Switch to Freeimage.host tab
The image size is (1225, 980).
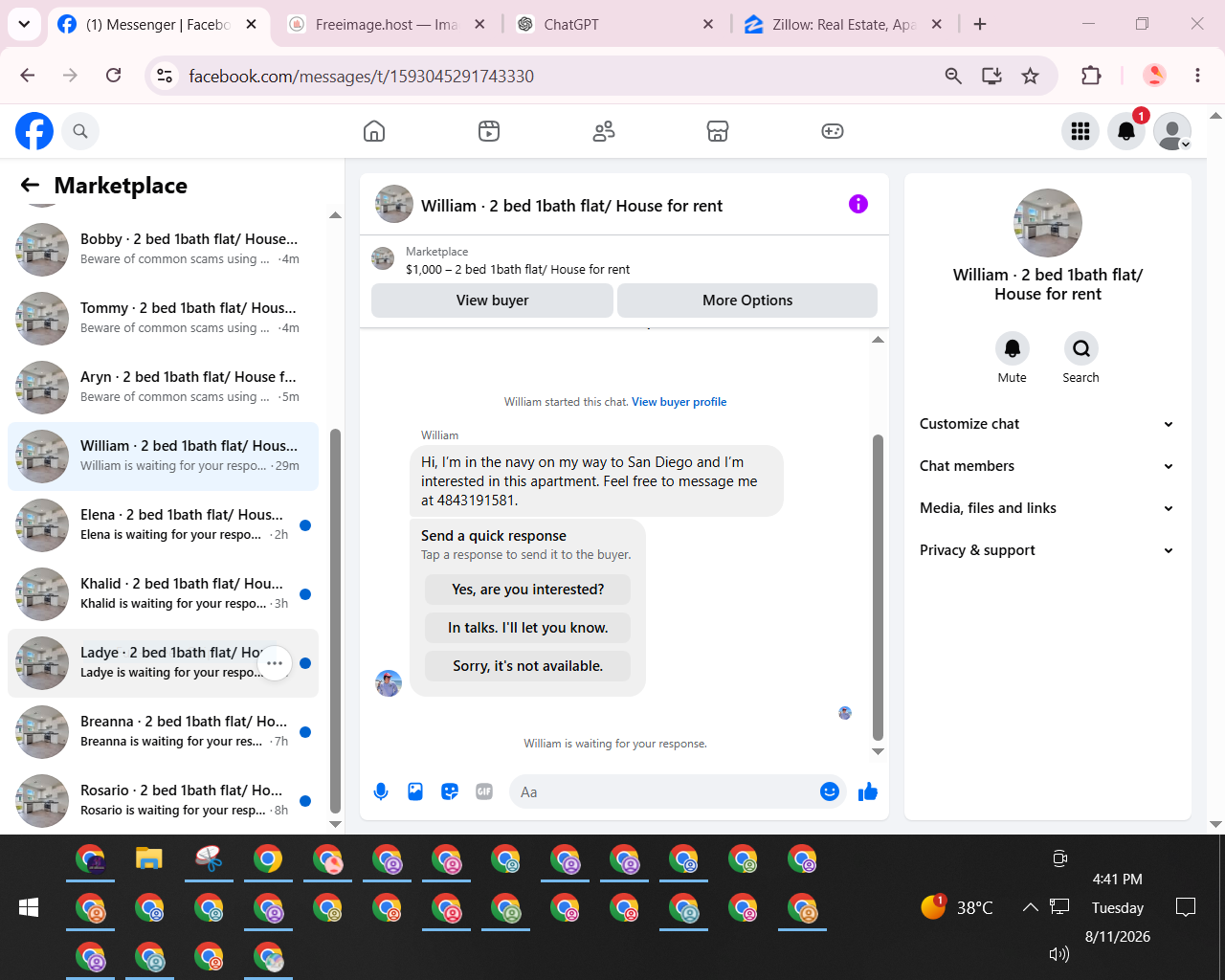tap(387, 25)
